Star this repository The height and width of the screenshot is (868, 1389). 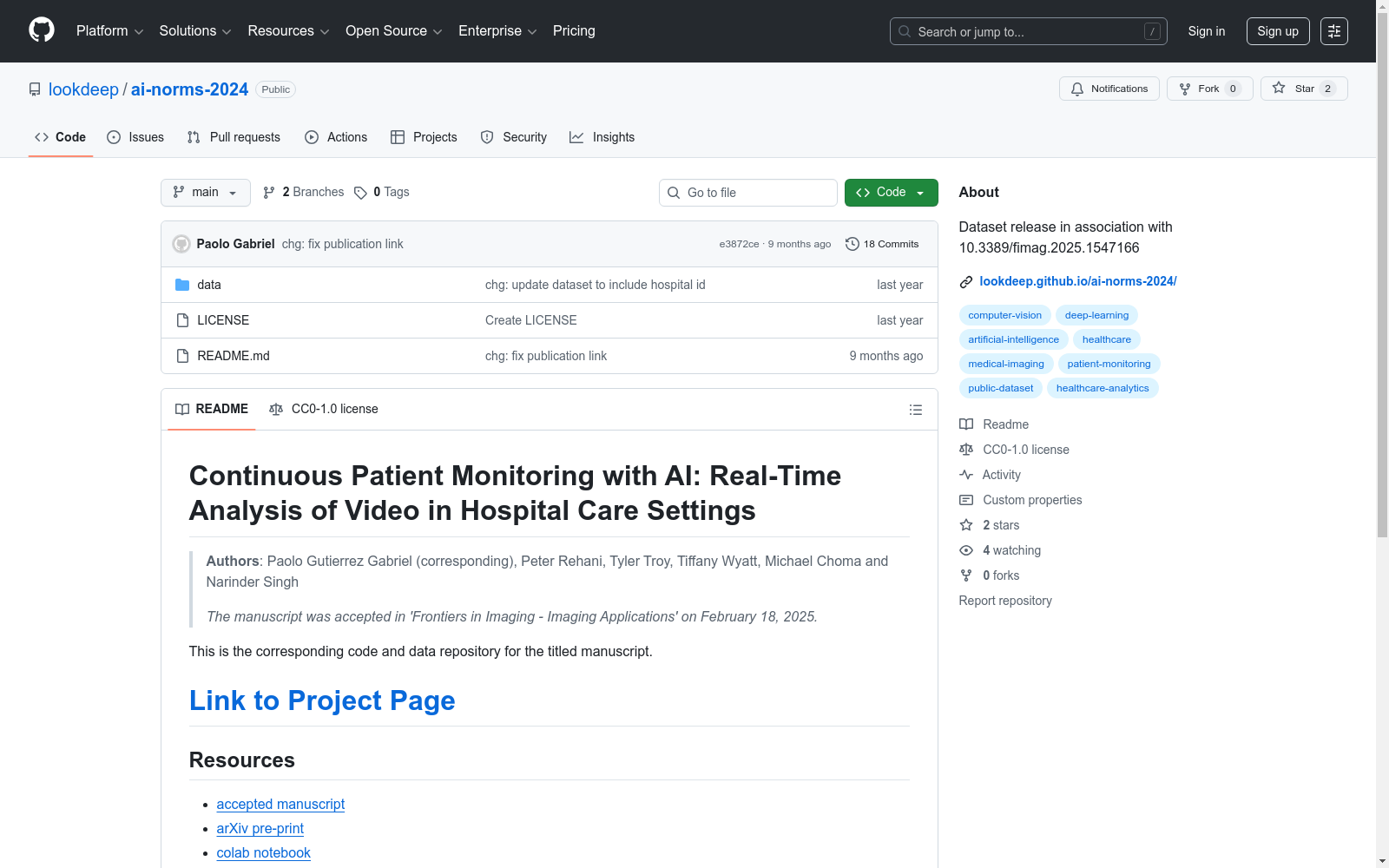click(1304, 89)
